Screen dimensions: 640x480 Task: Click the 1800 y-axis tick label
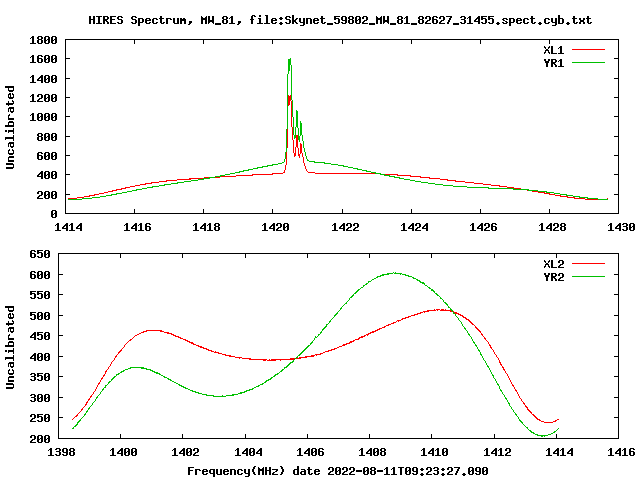[43, 40]
